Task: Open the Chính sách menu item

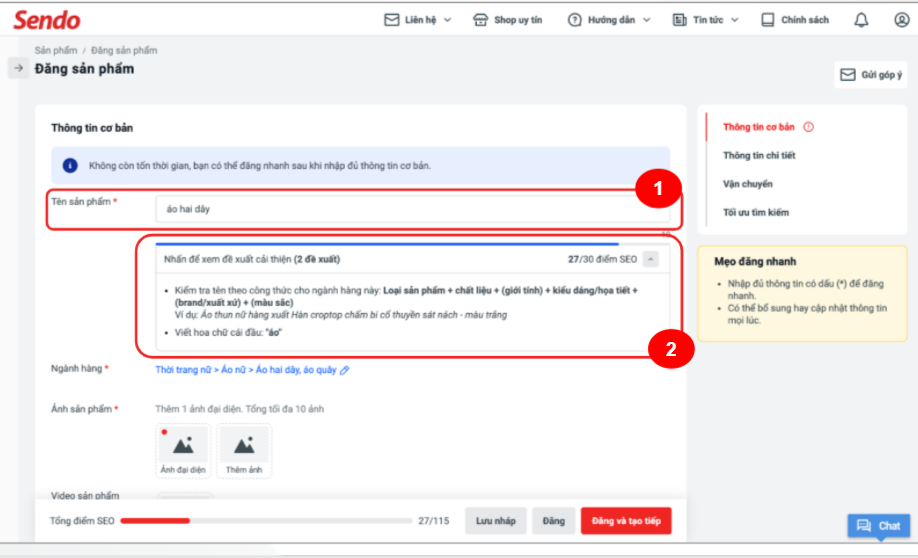Action: tap(795, 20)
